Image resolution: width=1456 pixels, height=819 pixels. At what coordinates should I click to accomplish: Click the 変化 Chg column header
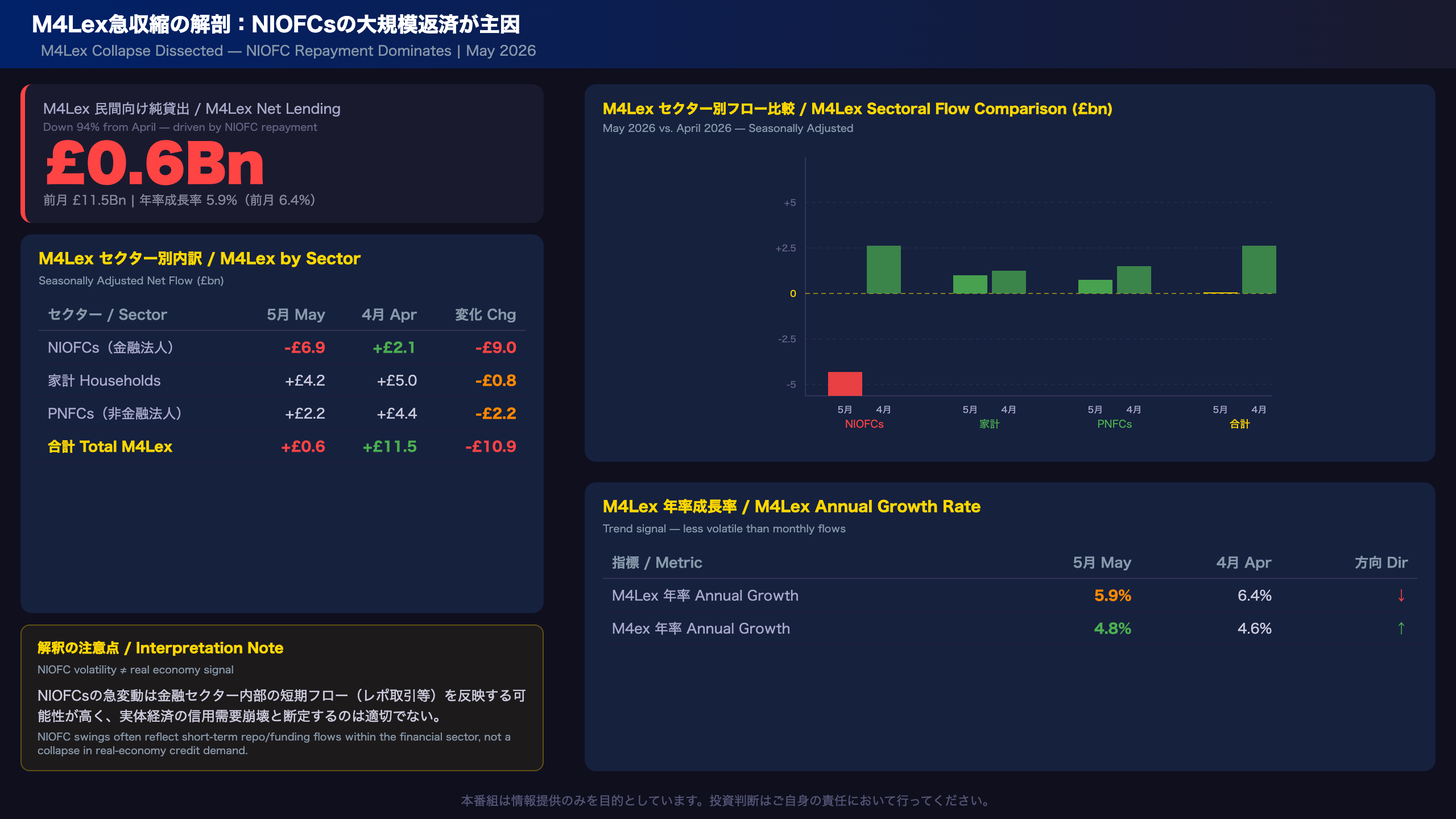(485, 315)
